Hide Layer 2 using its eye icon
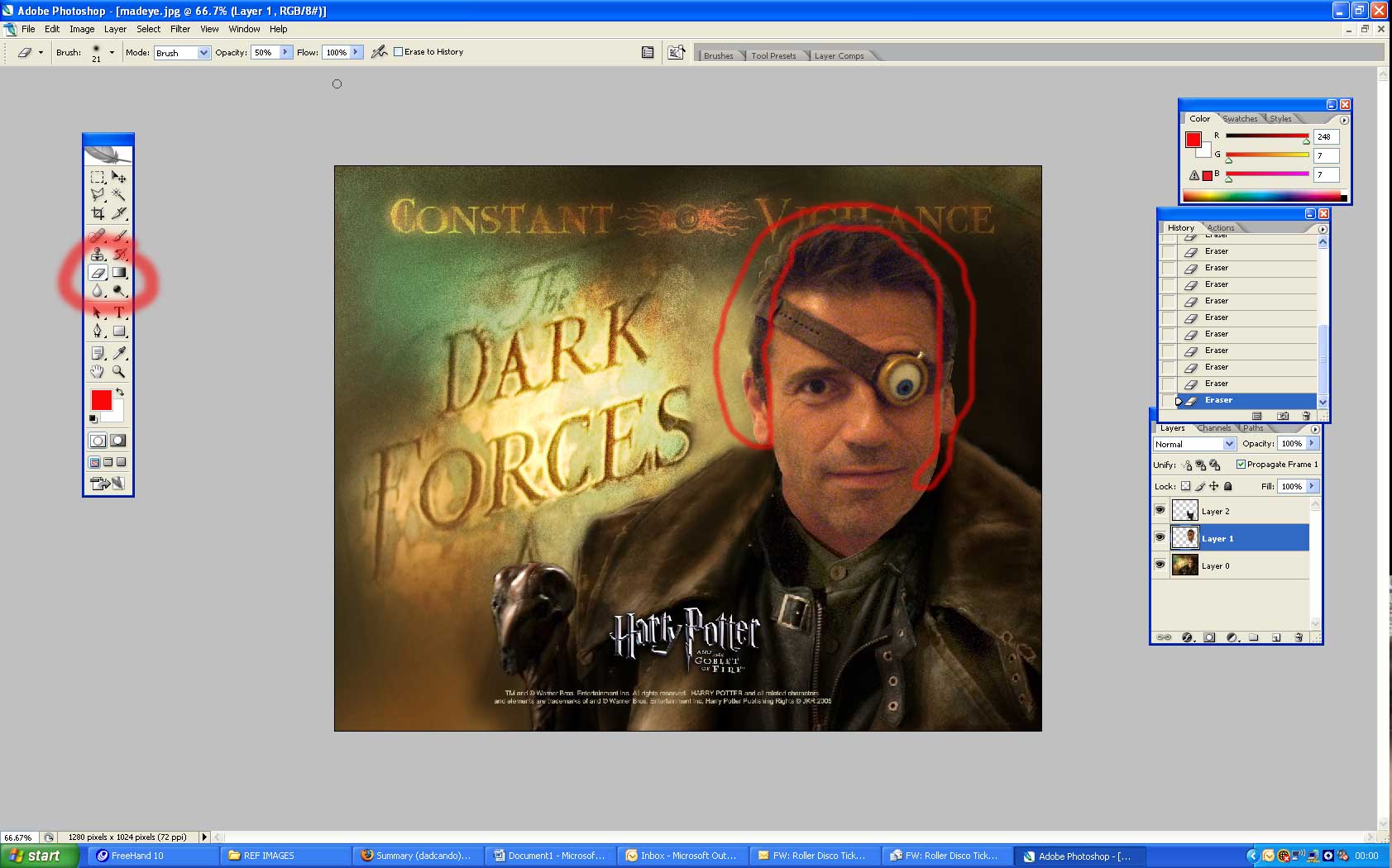Viewport: 1392px width, 868px height. pyautogui.click(x=1160, y=510)
